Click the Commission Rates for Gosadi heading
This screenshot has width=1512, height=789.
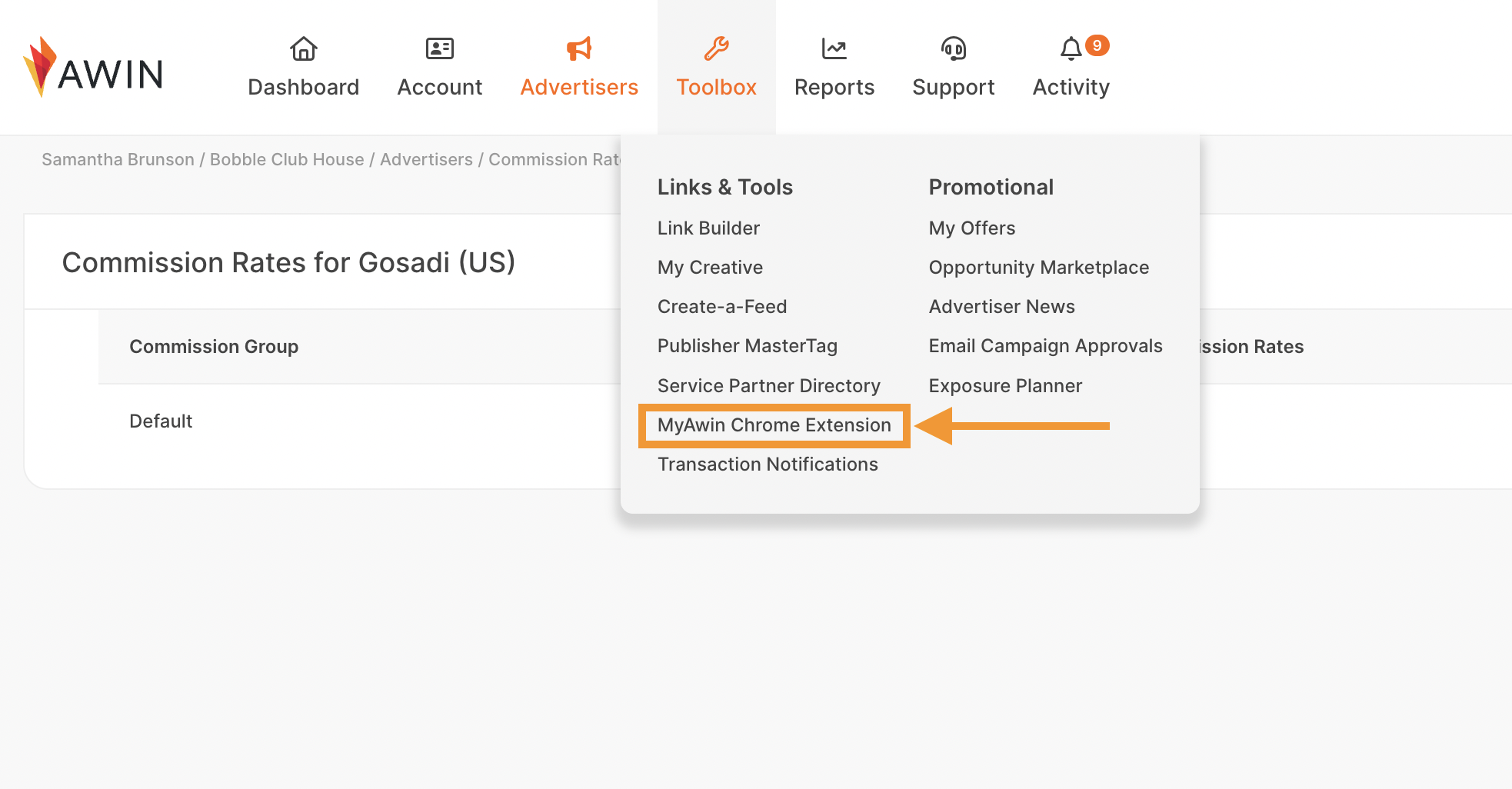pos(288,262)
